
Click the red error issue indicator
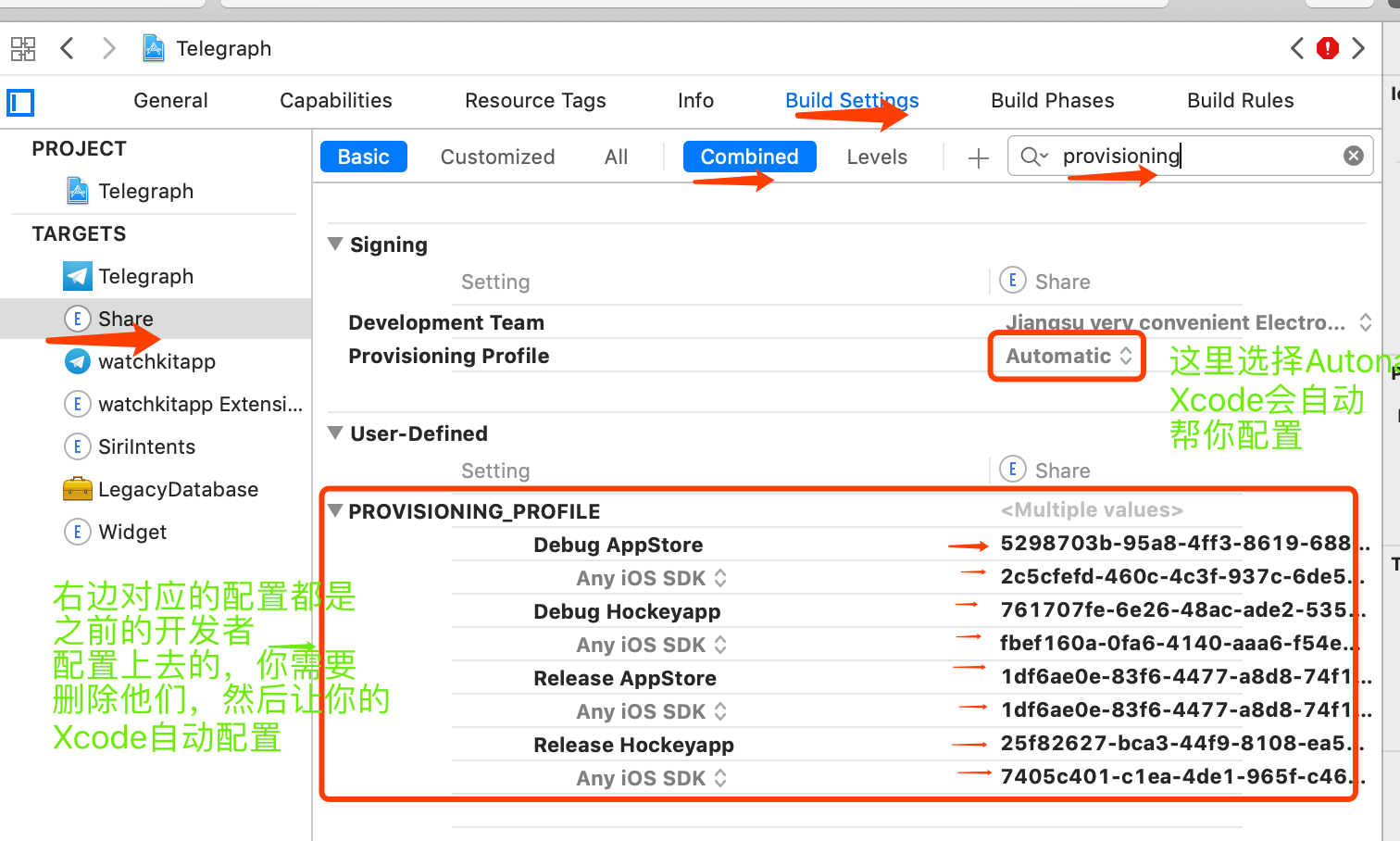1328,48
